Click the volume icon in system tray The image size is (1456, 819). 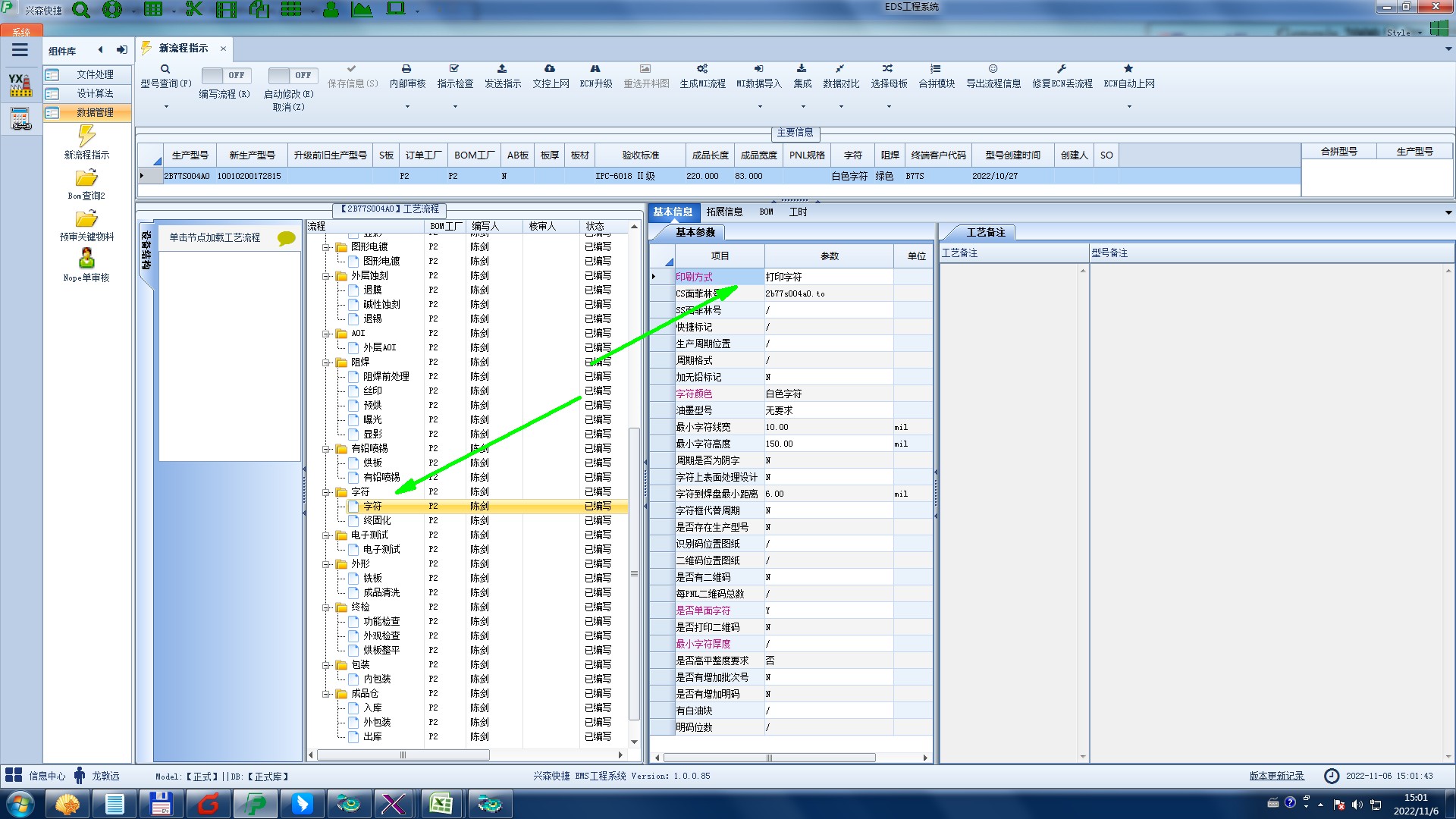tap(1357, 804)
